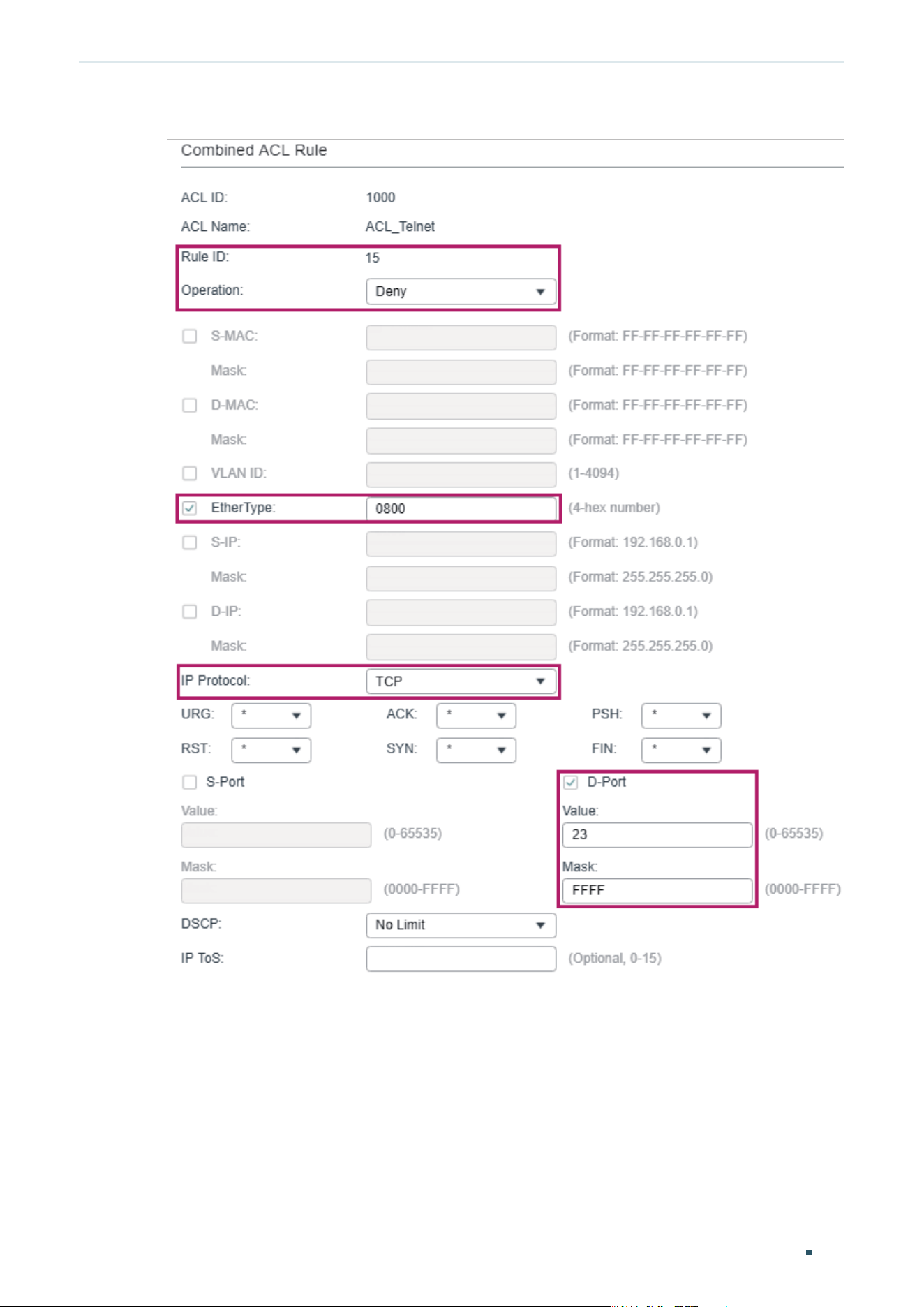Open the RST flag dropdown
924x1307 pixels.
tap(271, 750)
